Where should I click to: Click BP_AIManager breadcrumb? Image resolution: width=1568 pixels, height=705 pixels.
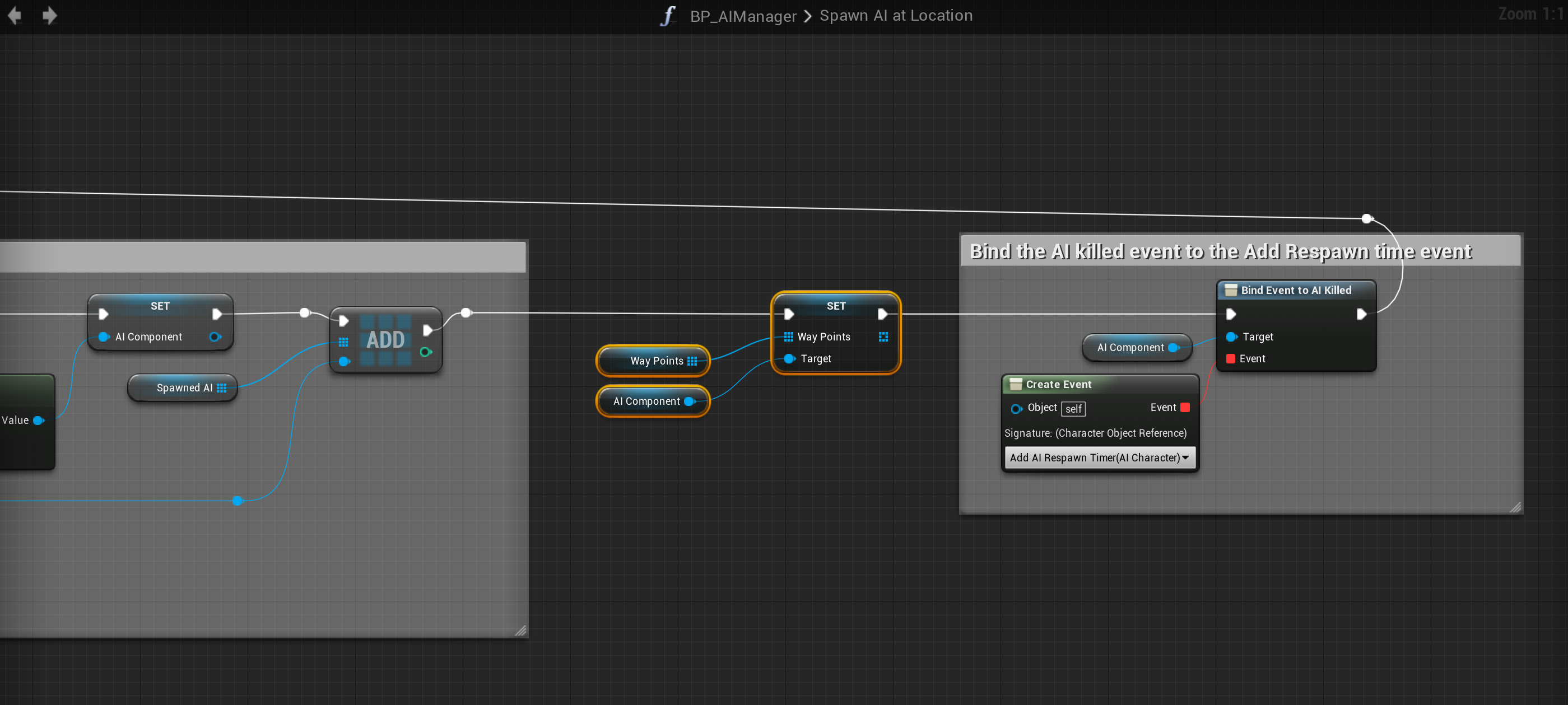coord(743,16)
